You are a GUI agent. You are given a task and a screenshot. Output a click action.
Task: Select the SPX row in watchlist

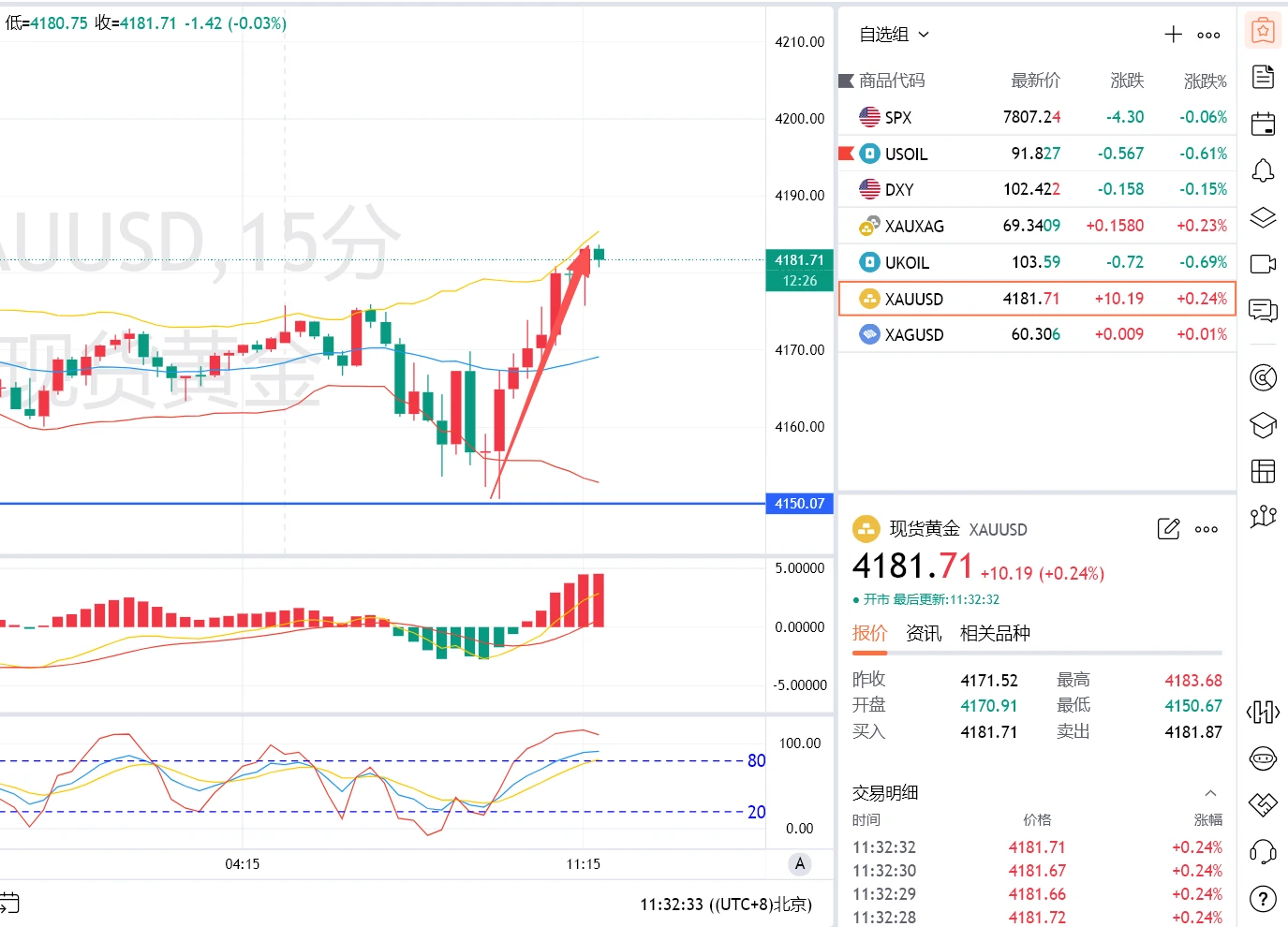click(x=1037, y=117)
